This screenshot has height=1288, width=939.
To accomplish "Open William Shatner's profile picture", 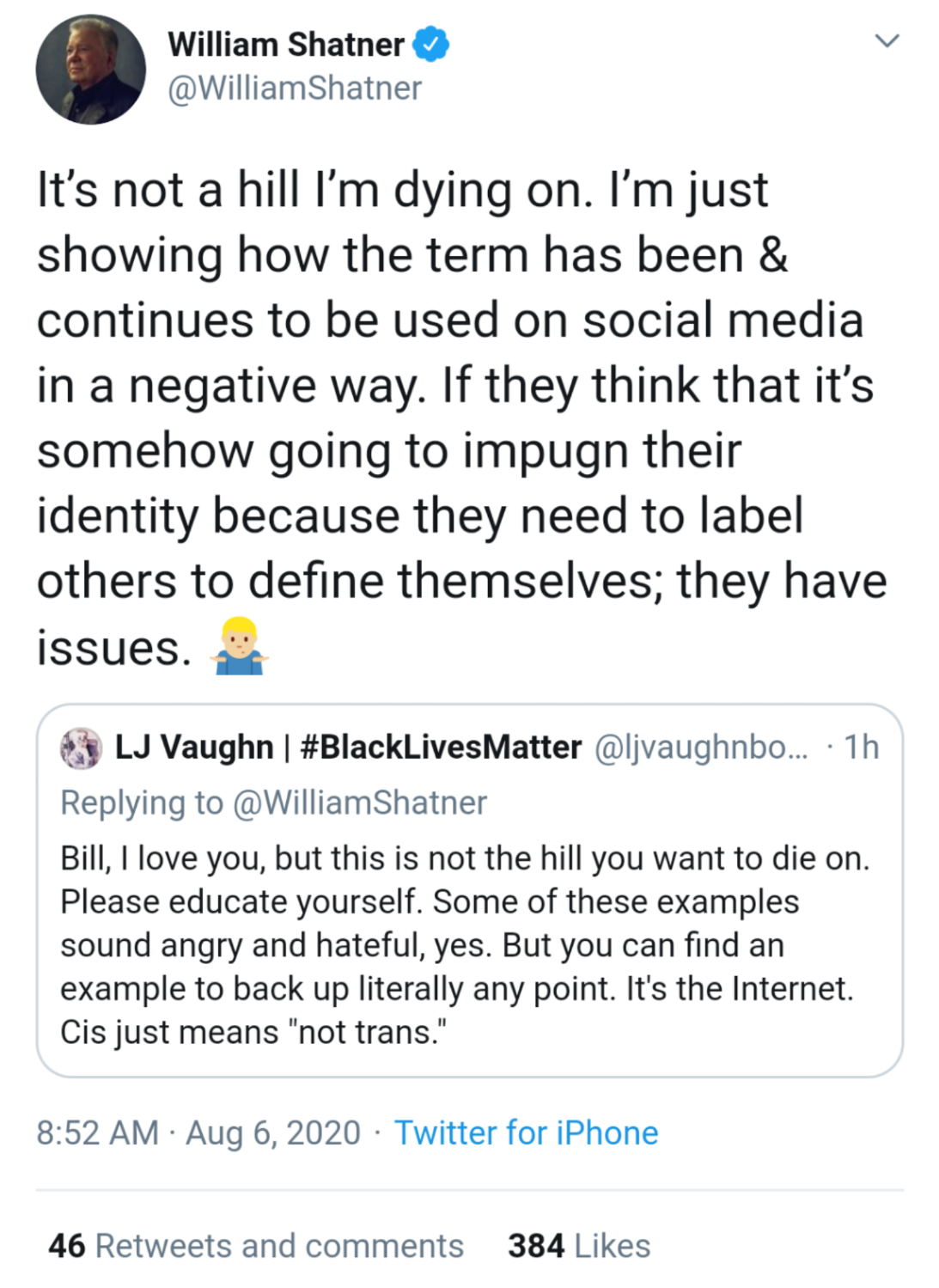I will [90, 70].
